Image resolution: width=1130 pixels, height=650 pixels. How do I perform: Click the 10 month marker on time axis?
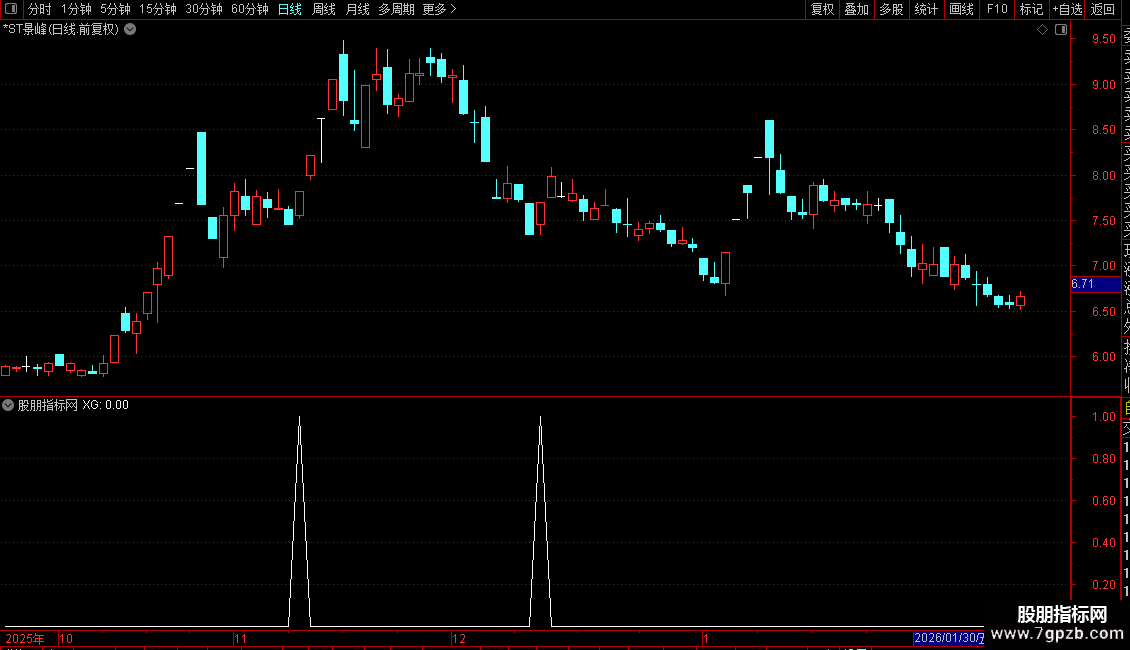66,638
